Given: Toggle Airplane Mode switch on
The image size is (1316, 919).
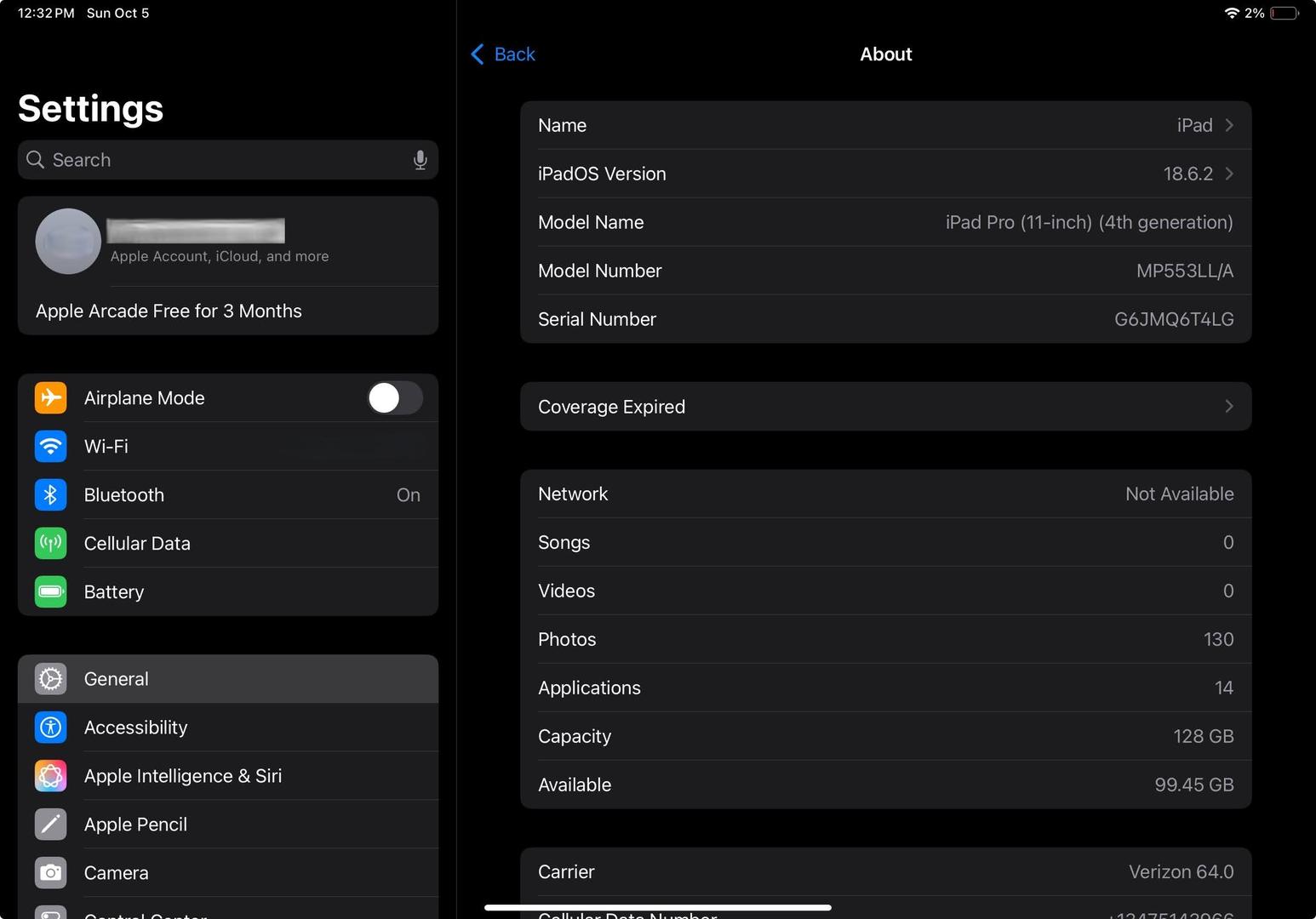Looking at the screenshot, I should tap(394, 397).
